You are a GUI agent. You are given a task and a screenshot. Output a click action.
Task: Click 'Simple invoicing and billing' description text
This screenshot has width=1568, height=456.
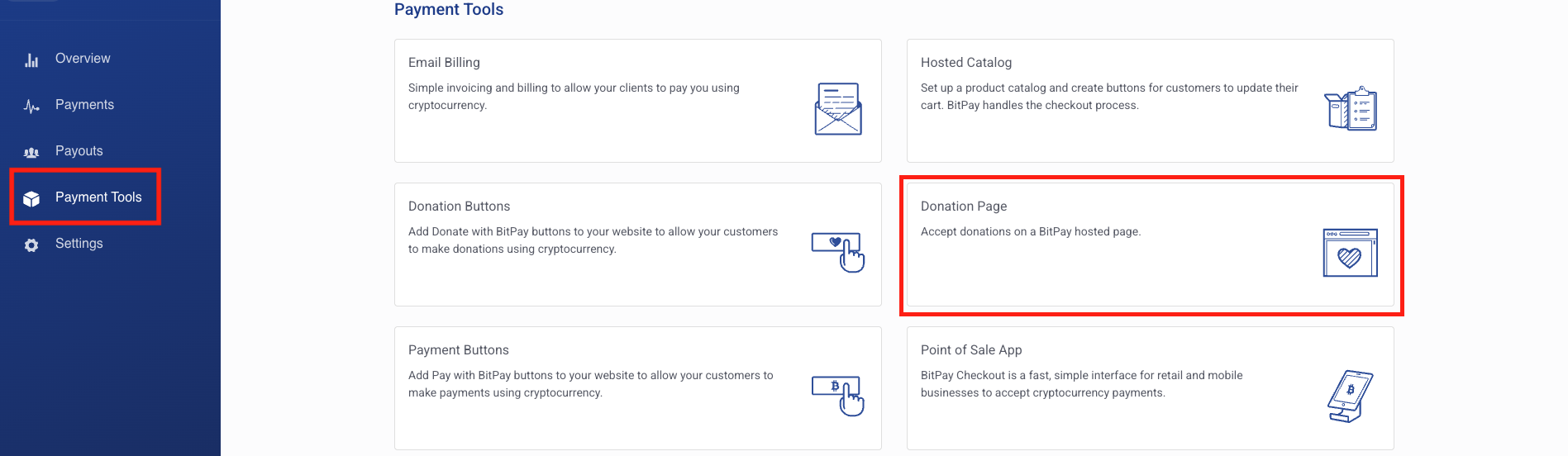(x=574, y=97)
